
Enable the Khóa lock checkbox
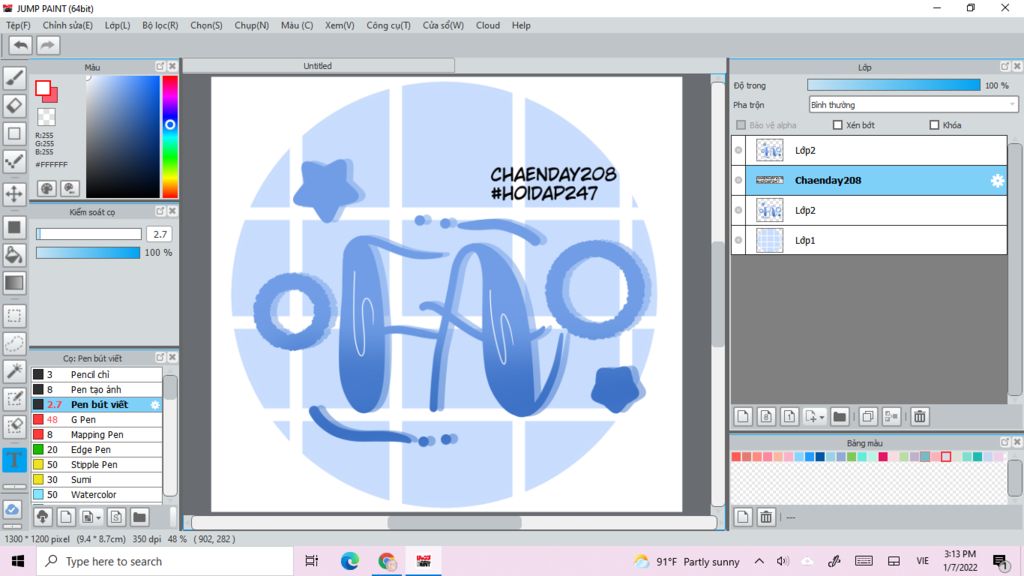(934, 125)
